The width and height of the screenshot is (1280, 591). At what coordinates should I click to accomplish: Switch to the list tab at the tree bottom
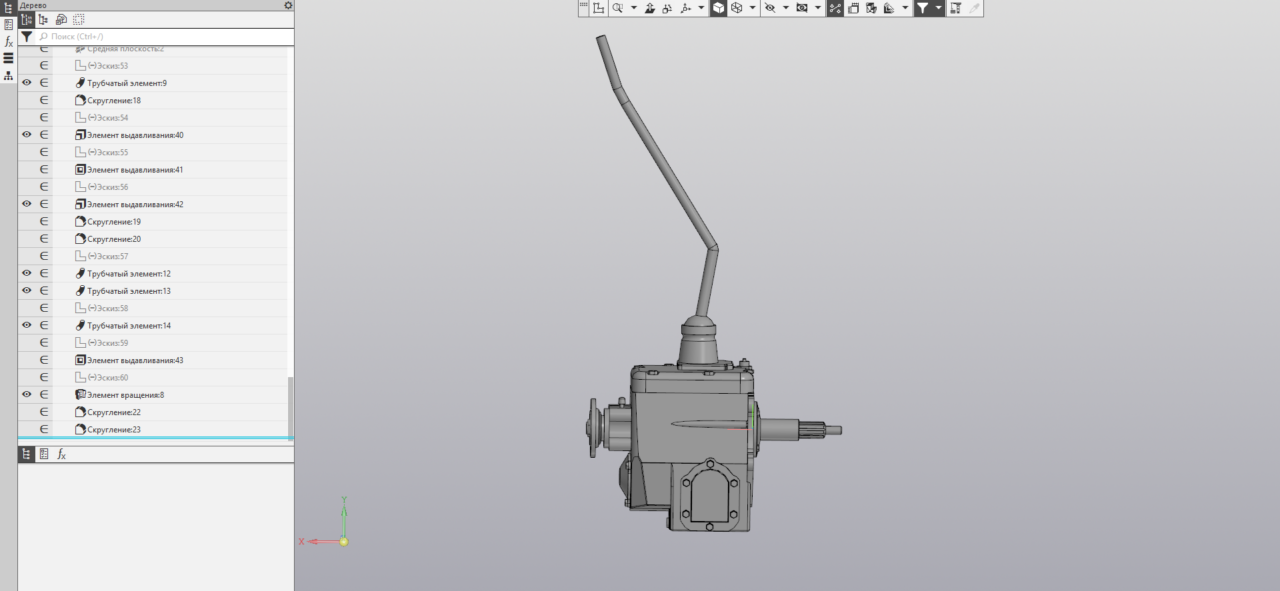click(x=44, y=454)
